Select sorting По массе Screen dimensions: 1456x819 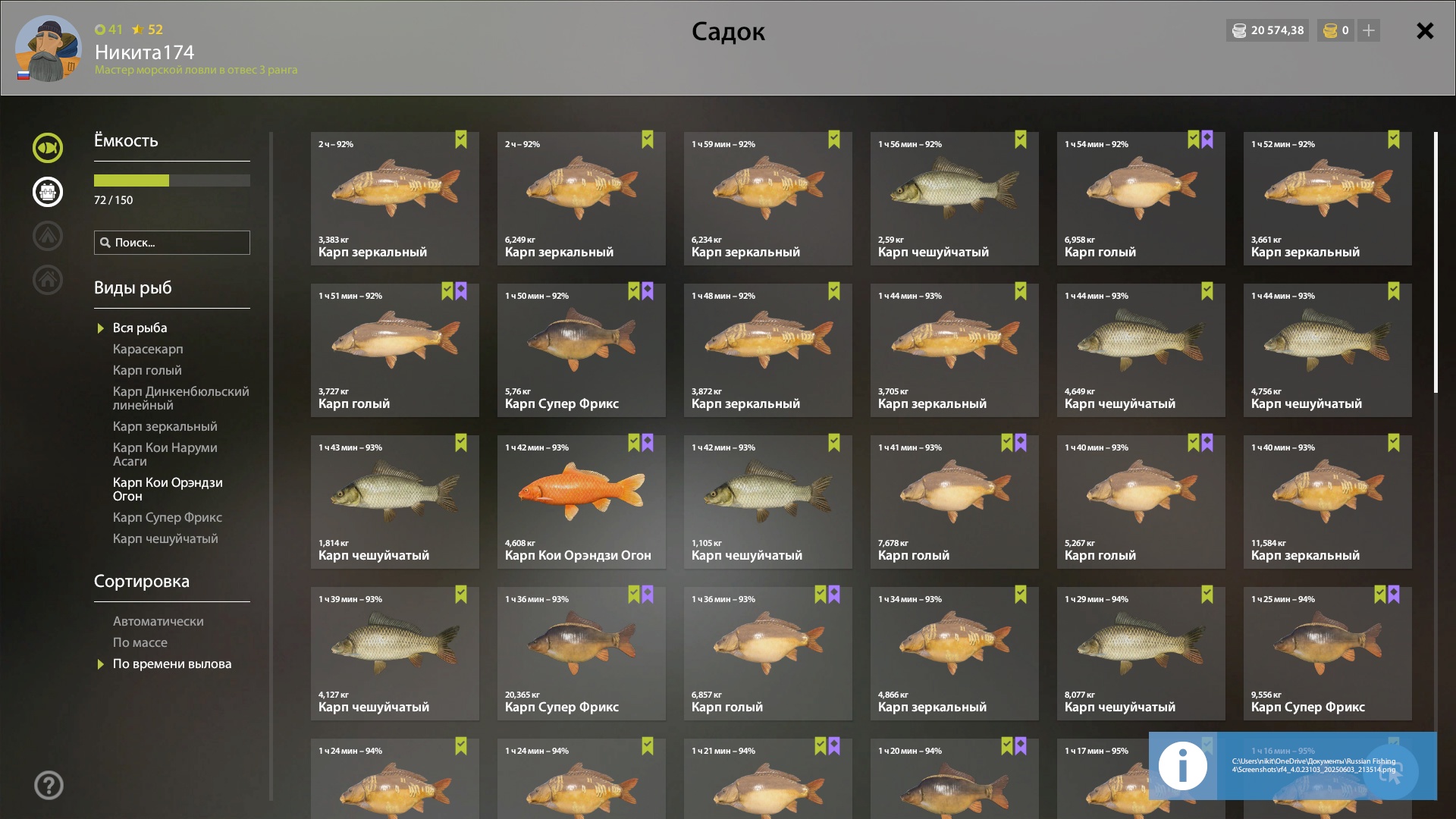[140, 642]
